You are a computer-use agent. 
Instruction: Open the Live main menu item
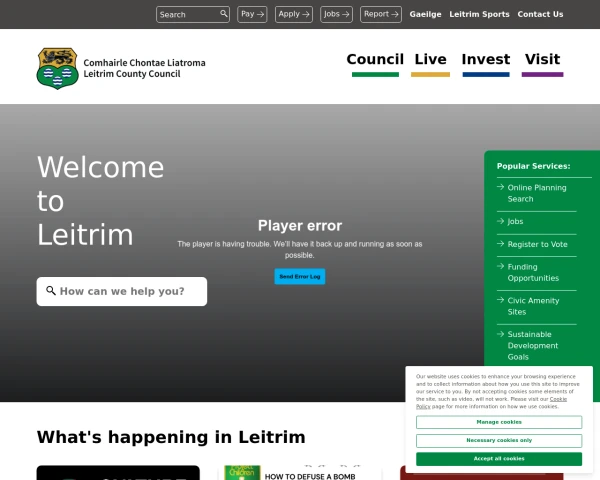click(x=430, y=63)
